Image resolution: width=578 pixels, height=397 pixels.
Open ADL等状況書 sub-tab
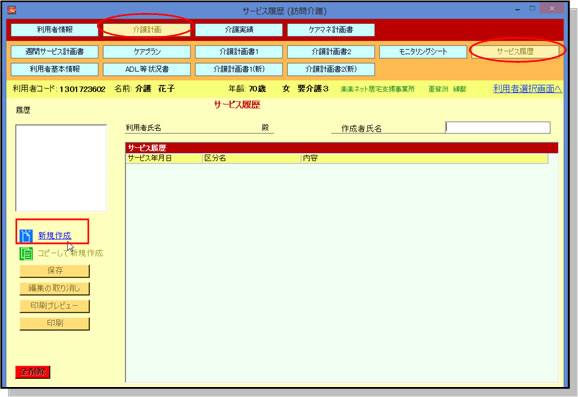click(x=147, y=69)
